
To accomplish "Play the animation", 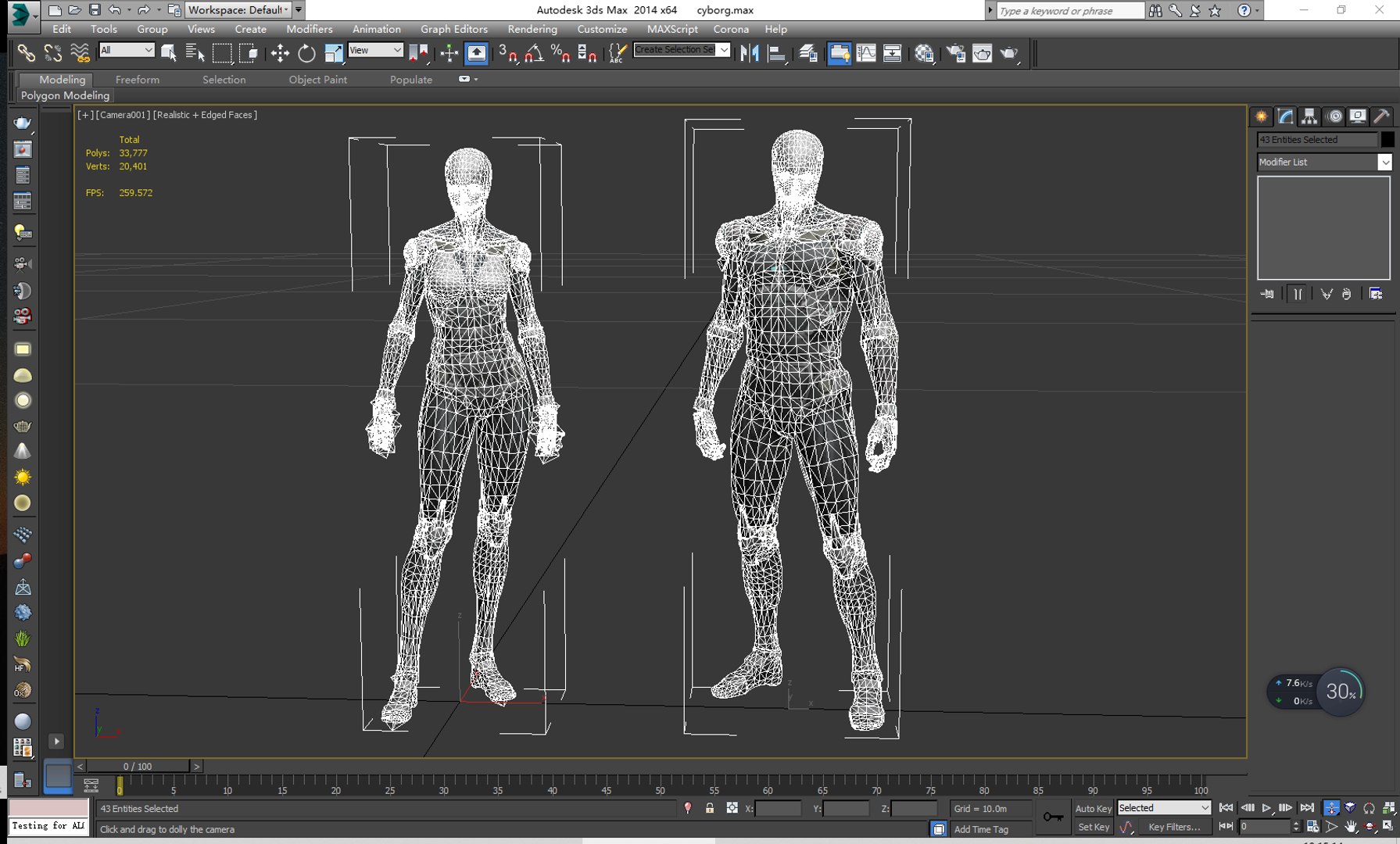I will click(1266, 808).
